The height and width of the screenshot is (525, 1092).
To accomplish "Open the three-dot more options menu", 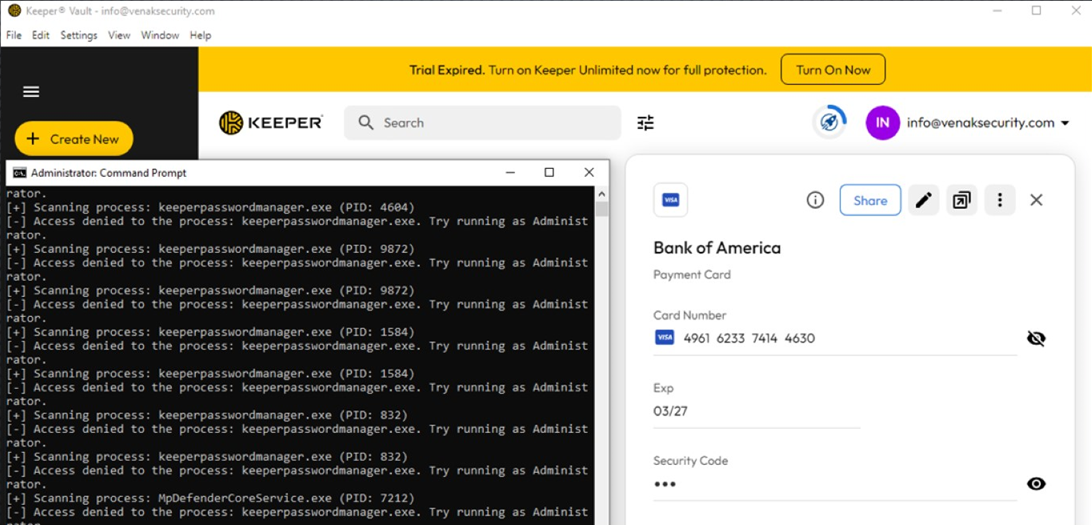I will [999, 201].
